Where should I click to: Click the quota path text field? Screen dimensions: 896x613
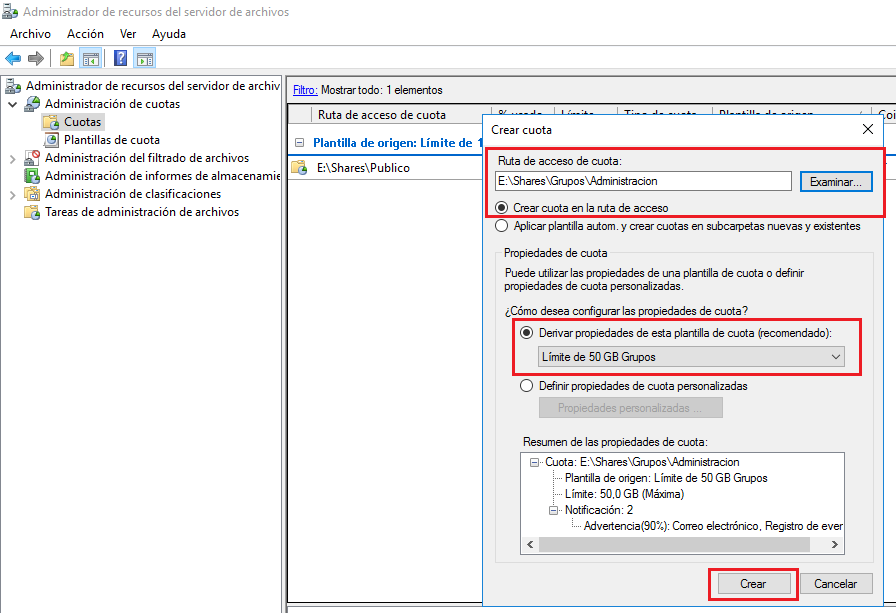[x=643, y=181]
